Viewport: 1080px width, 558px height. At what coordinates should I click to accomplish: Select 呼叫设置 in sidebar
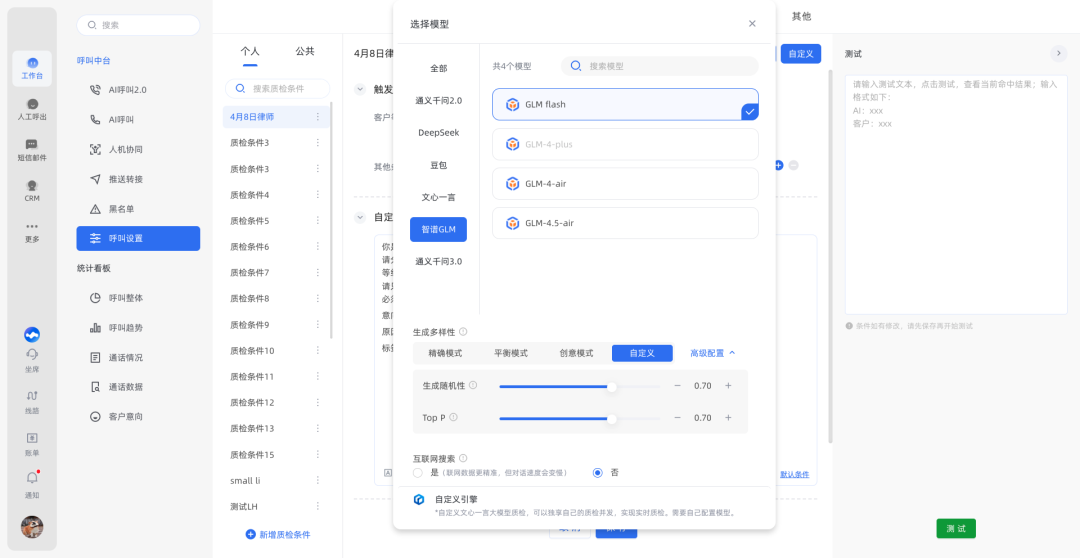pyautogui.click(x=138, y=238)
